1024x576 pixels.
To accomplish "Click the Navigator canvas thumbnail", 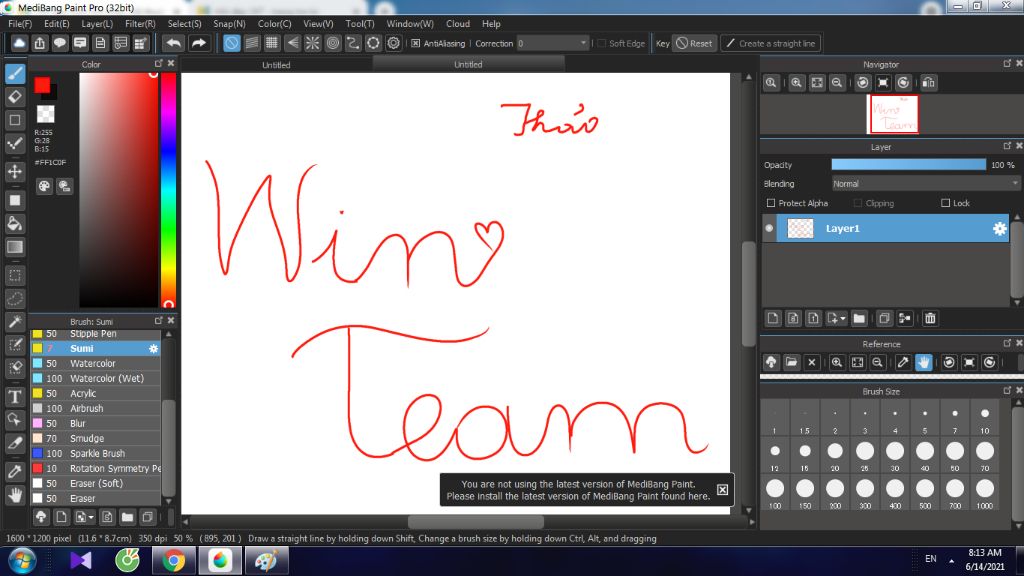I will [x=894, y=114].
